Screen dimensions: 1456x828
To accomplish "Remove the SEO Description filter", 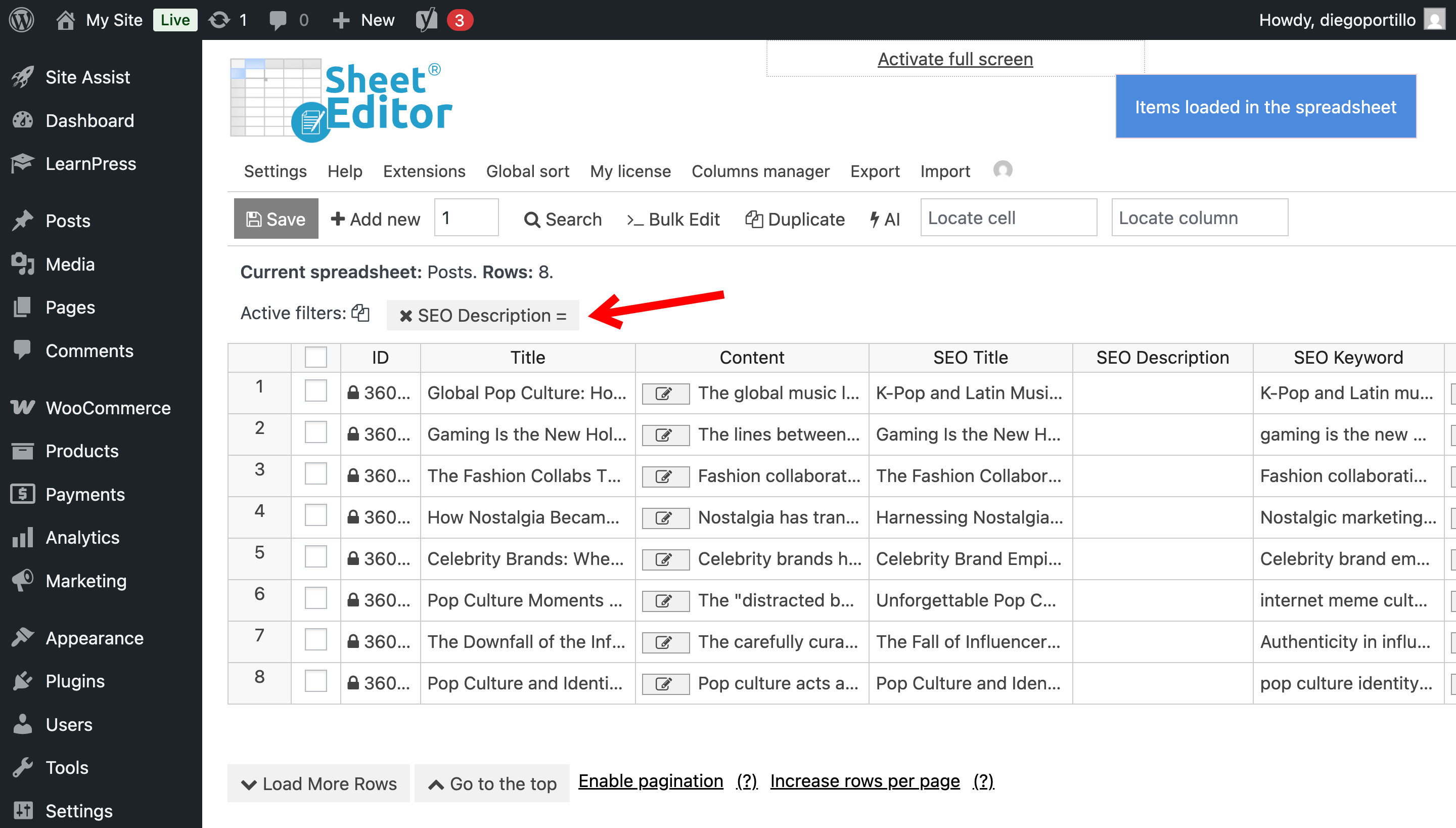I will coord(405,316).
